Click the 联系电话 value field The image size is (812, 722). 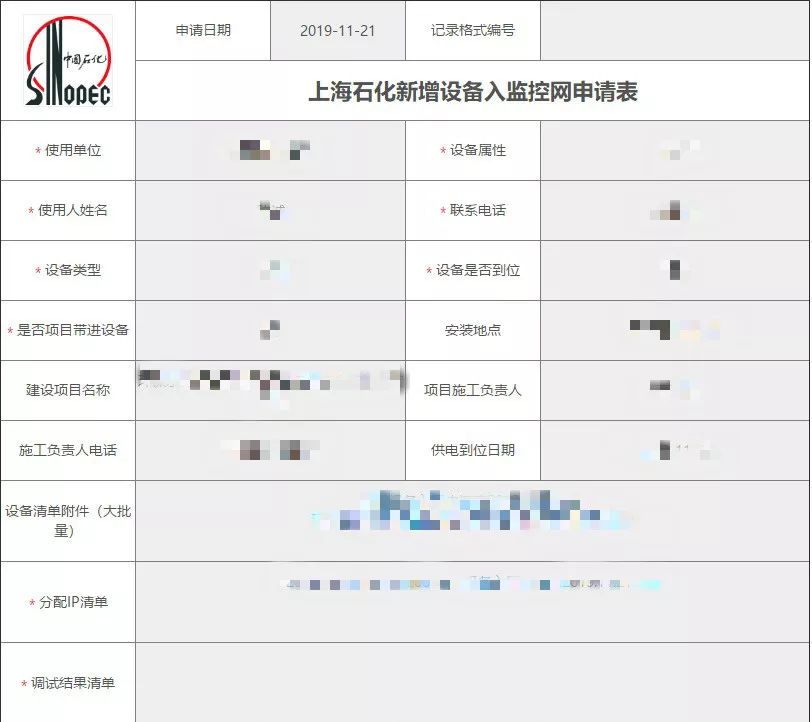click(675, 211)
